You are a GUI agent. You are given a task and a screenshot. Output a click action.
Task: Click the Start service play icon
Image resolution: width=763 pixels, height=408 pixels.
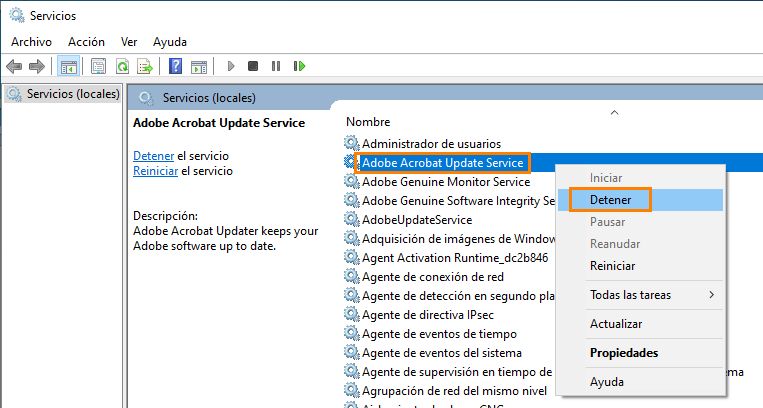pos(231,66)
